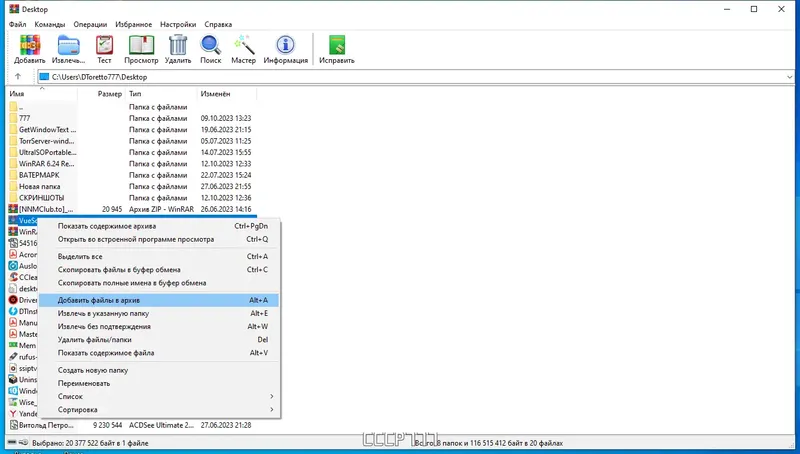
Task: Sort by the Изменён column header
Action: pos(227,94)
